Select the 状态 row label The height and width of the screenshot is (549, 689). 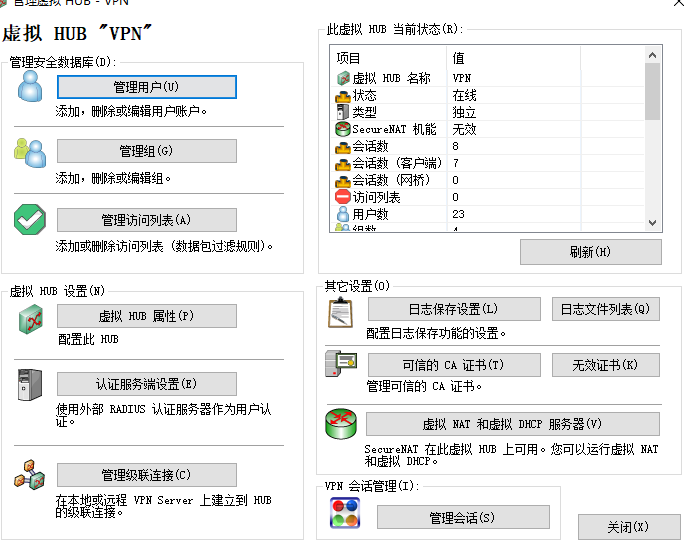364,95
